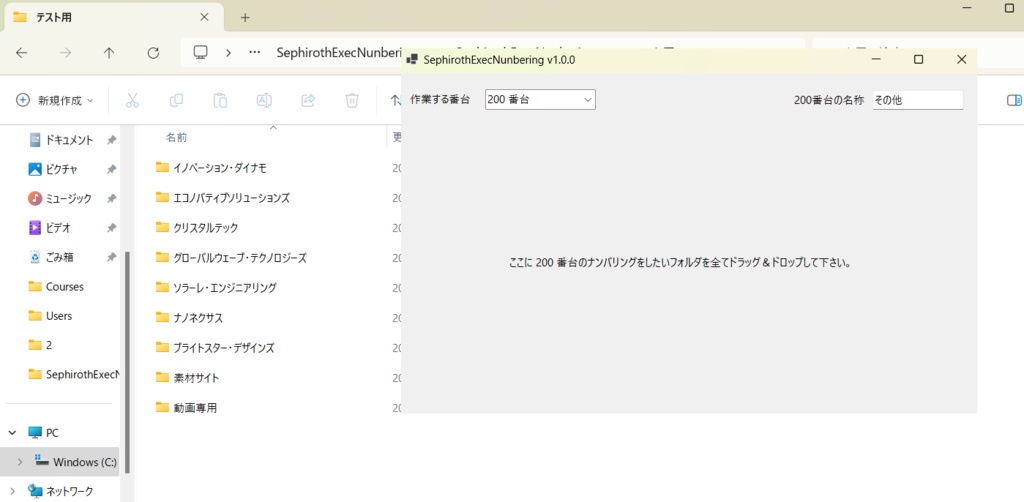This screenshot has width=1024, height=502.
Task: Select folder グローバルウェーブ・テクノロジーズ
Action: click(231, 258)
